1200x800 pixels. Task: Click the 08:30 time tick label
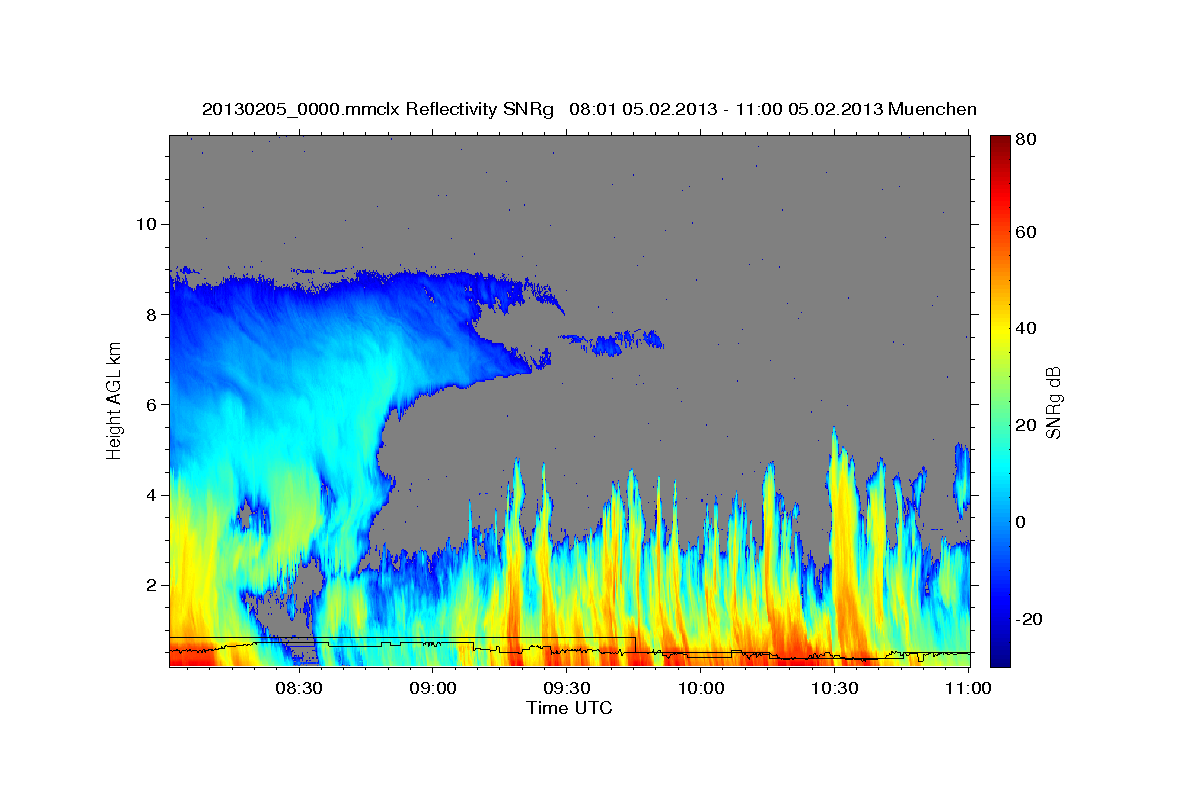point(299,688)
